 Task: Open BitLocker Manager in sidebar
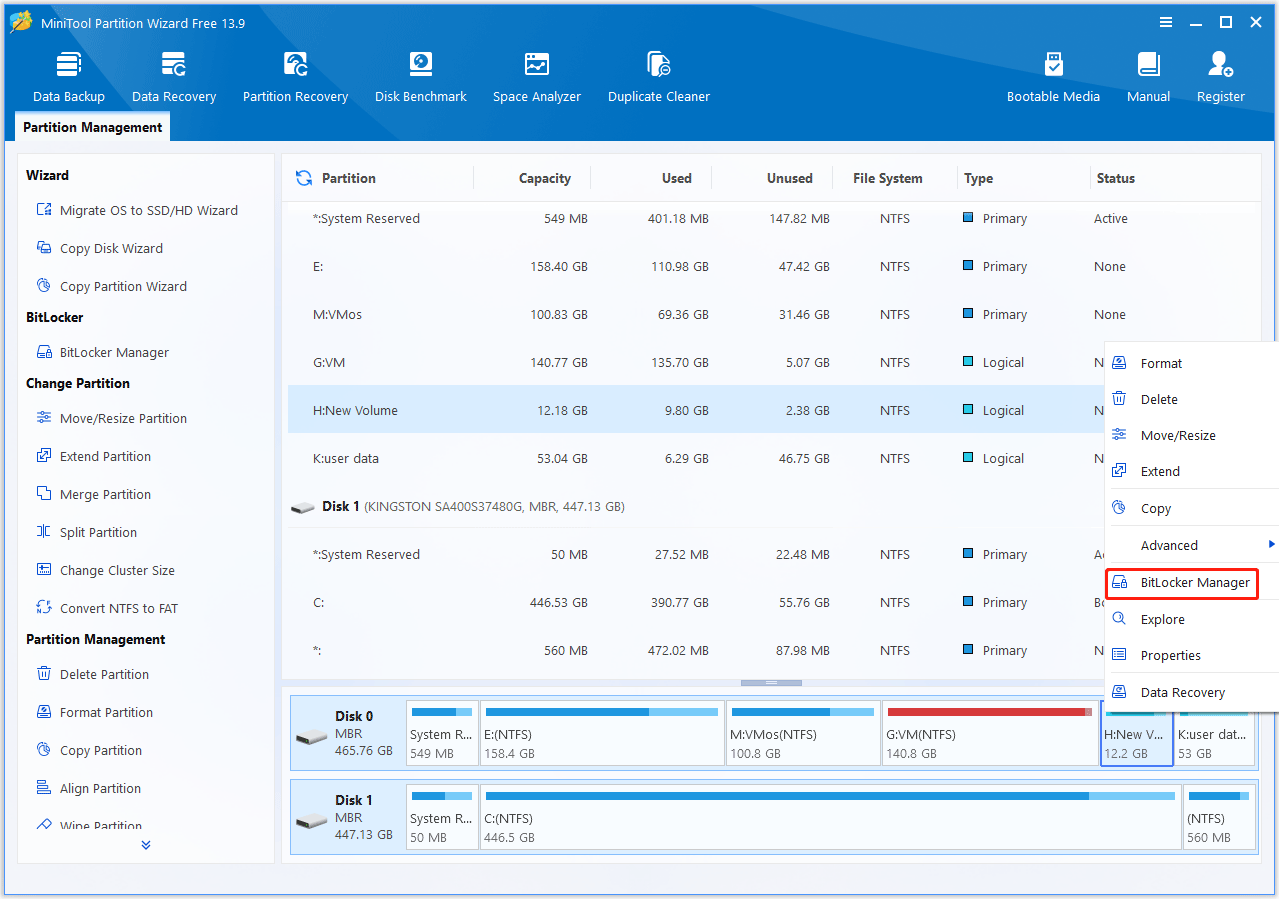[102, 352]
